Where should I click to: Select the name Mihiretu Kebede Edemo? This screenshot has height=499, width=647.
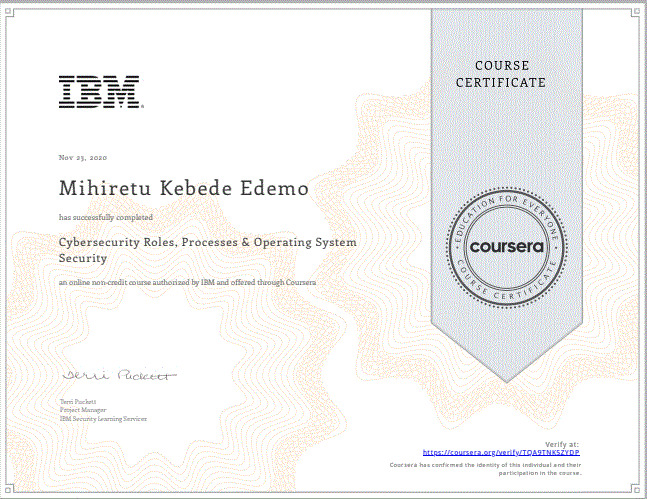tap(184, 188)
